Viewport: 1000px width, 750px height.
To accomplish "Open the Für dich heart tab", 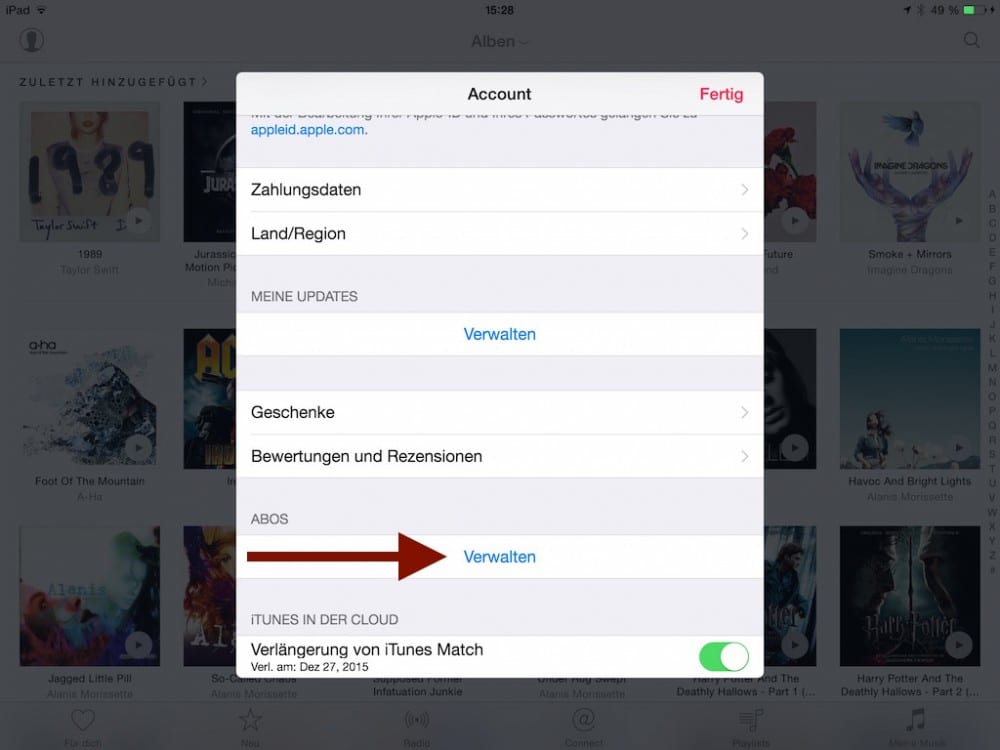I will [83, 721].
